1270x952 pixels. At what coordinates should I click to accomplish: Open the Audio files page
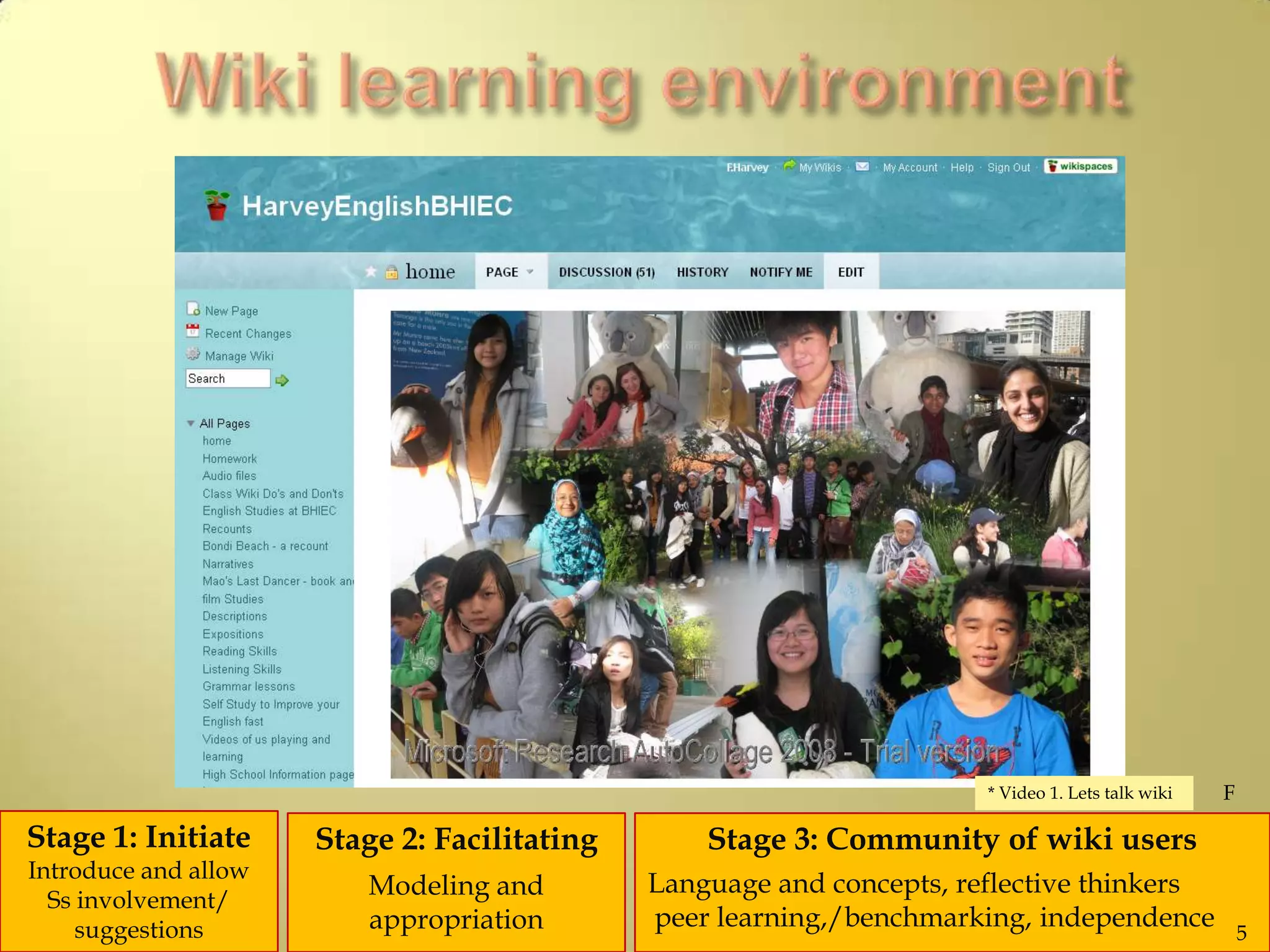coord(229,475)
